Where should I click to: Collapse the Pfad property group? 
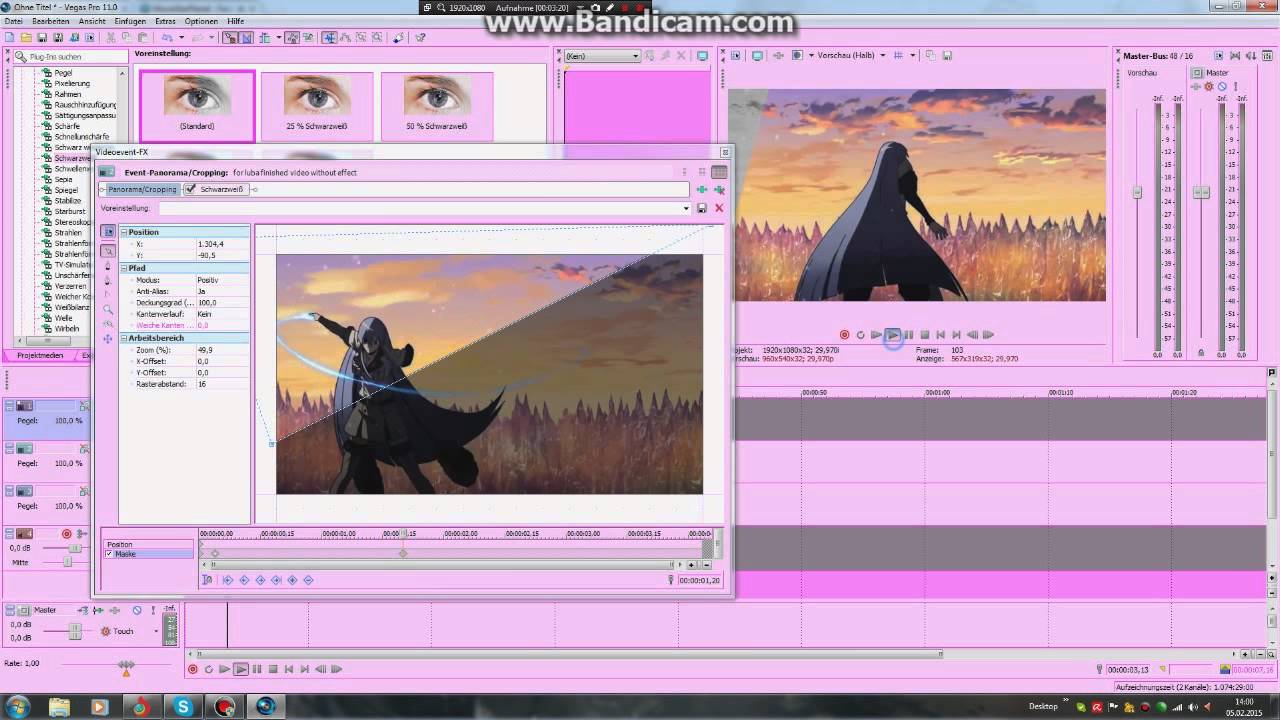coord(124,268)
